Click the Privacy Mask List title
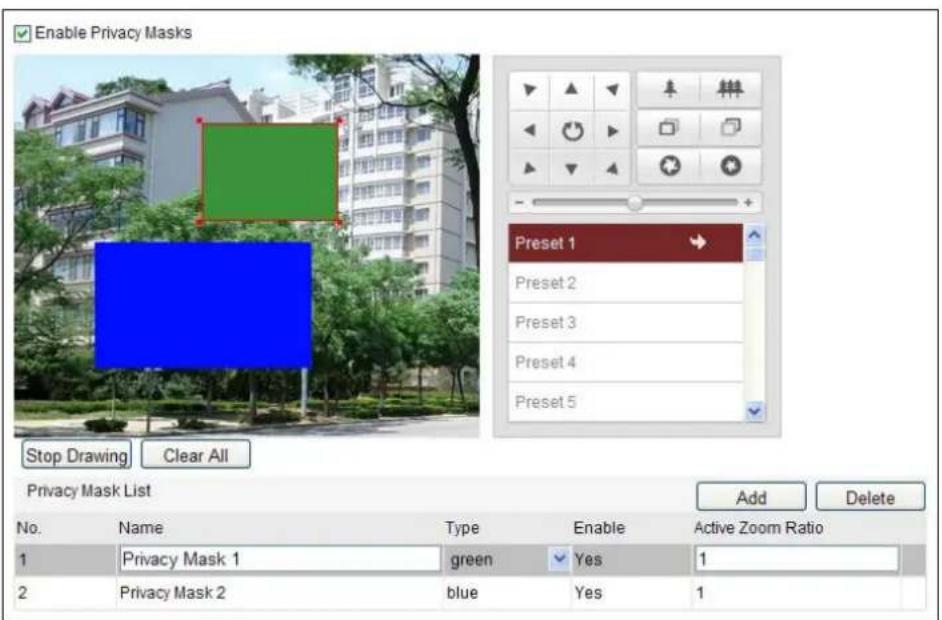Viewport: 942px width, 620px height. tap(89, 491)
